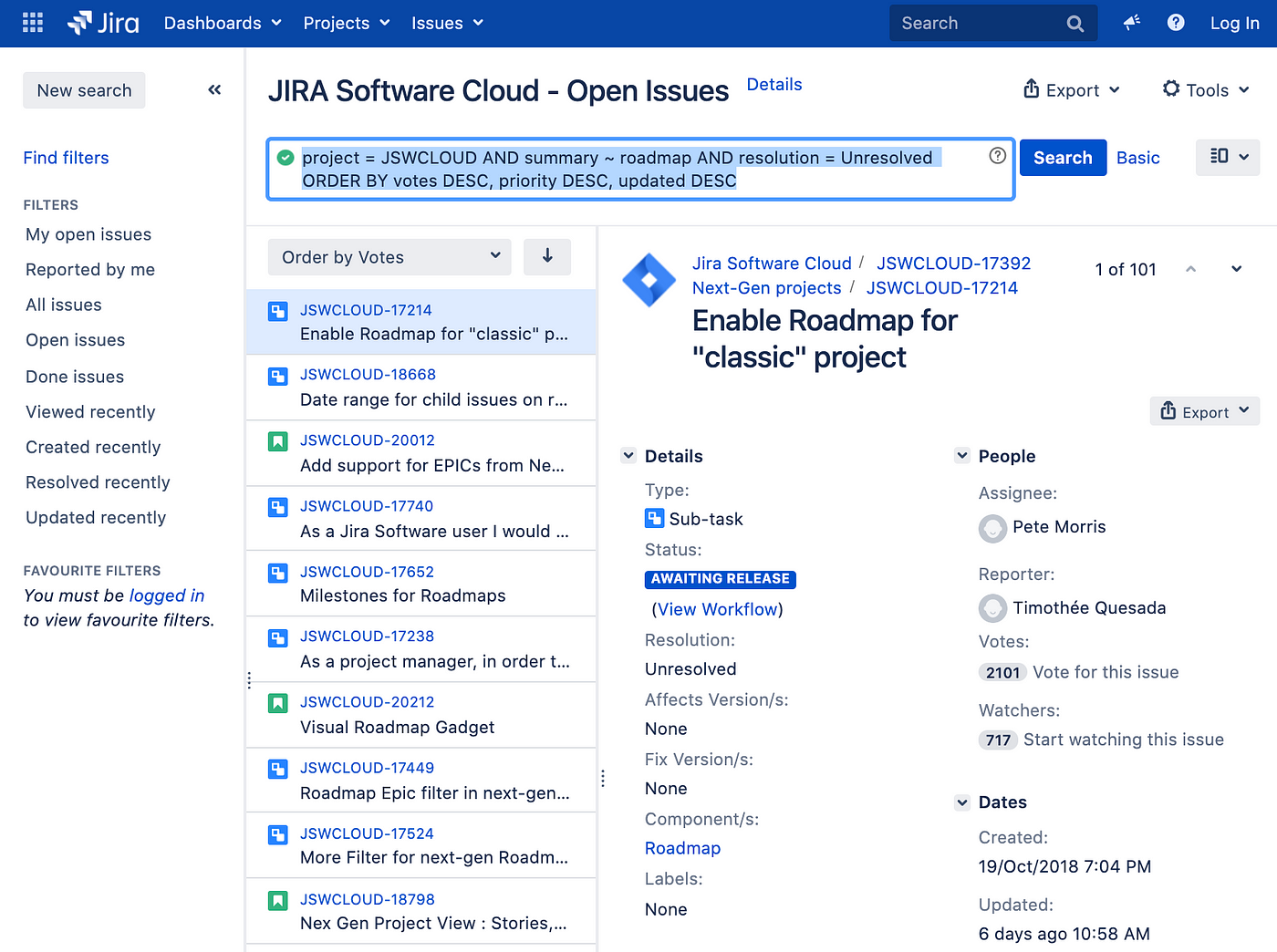Click the green query valid checkmark icon
This screenshot has width=1277, height=952.
tap(286, 158)
